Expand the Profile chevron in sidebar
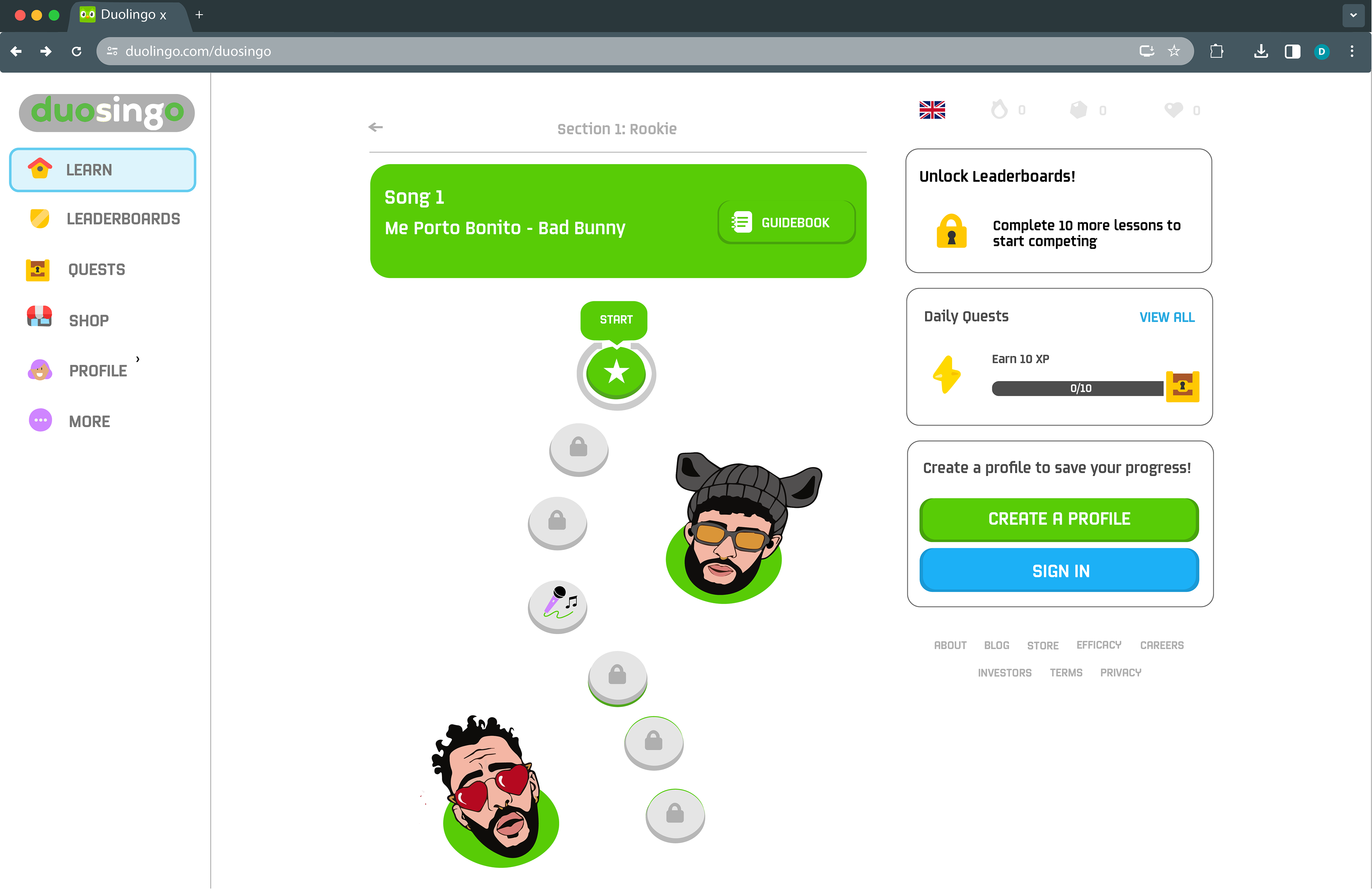 coord(138,359)
